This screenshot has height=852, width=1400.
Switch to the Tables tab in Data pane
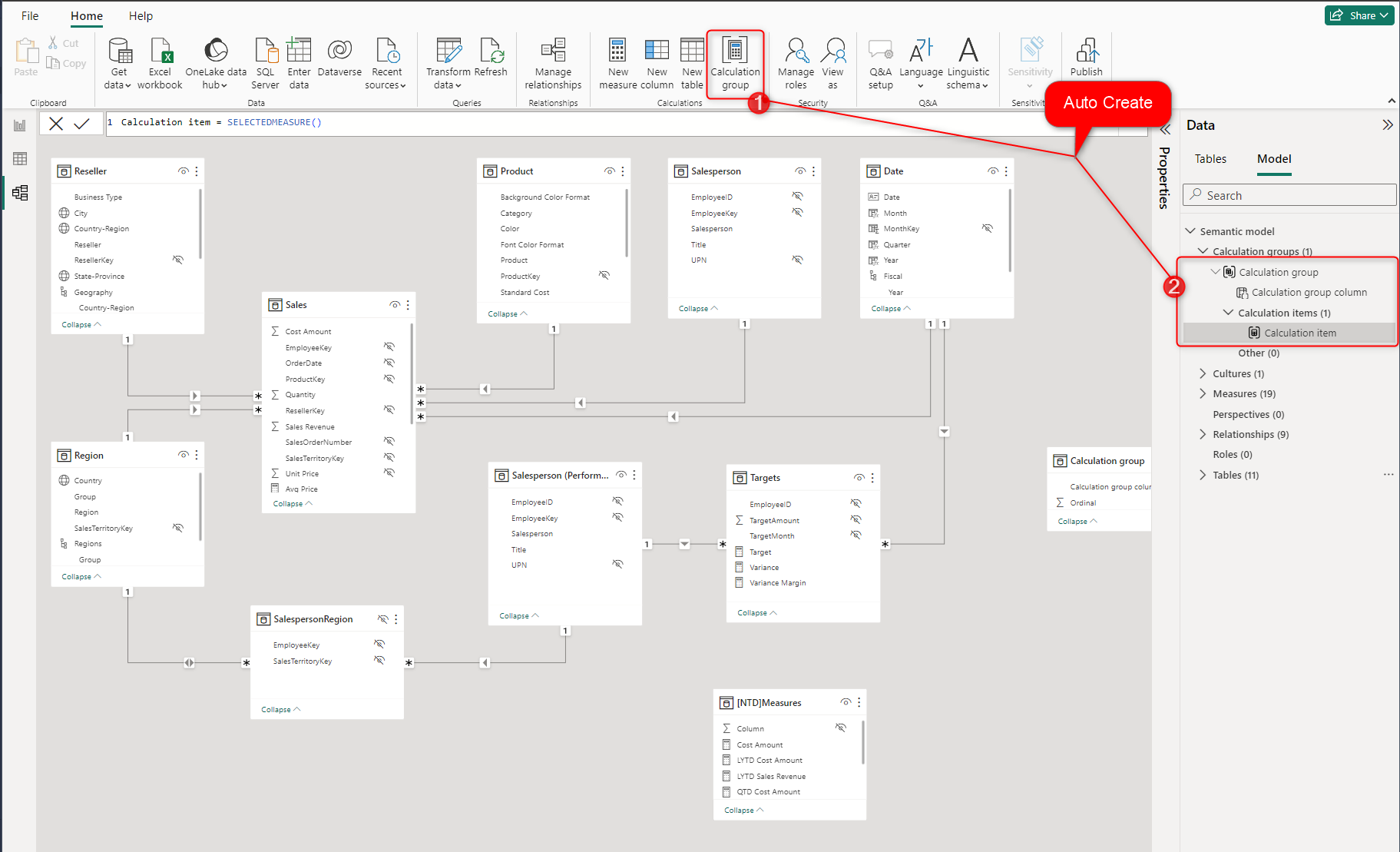[1210, 159]
